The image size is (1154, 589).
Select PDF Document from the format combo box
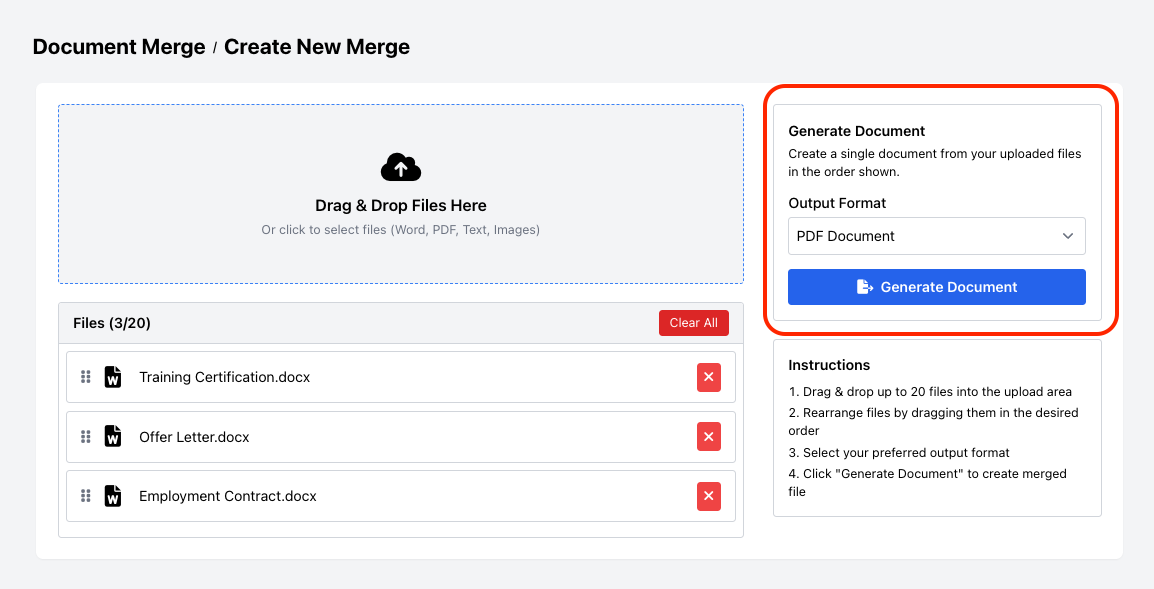click(x=936, y=235)
